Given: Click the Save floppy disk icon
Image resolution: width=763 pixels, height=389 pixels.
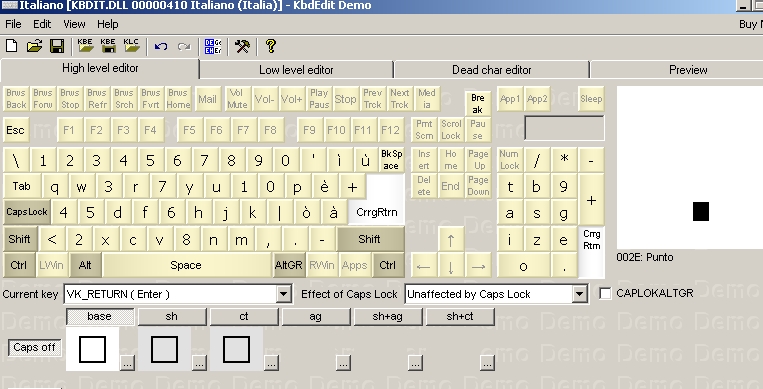Looking at the screenshot, I should point(57,46).
